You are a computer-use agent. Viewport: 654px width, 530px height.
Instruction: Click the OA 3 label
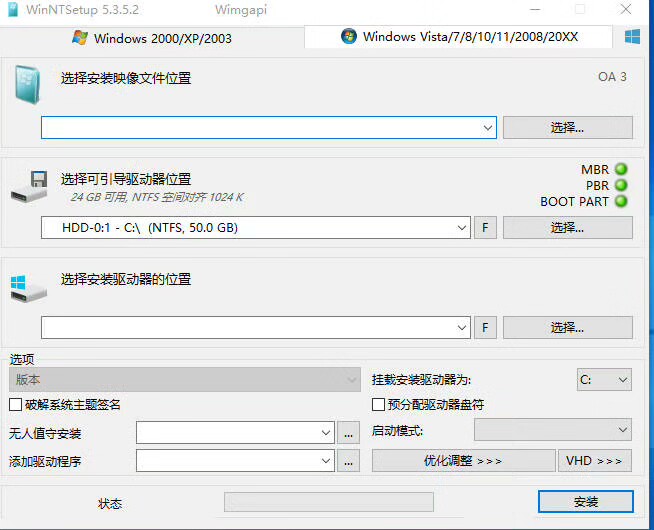(x=612, y=77)
